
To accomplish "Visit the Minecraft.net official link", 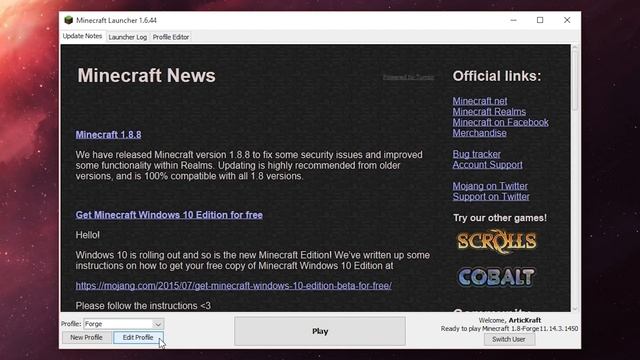I will 480,101.
